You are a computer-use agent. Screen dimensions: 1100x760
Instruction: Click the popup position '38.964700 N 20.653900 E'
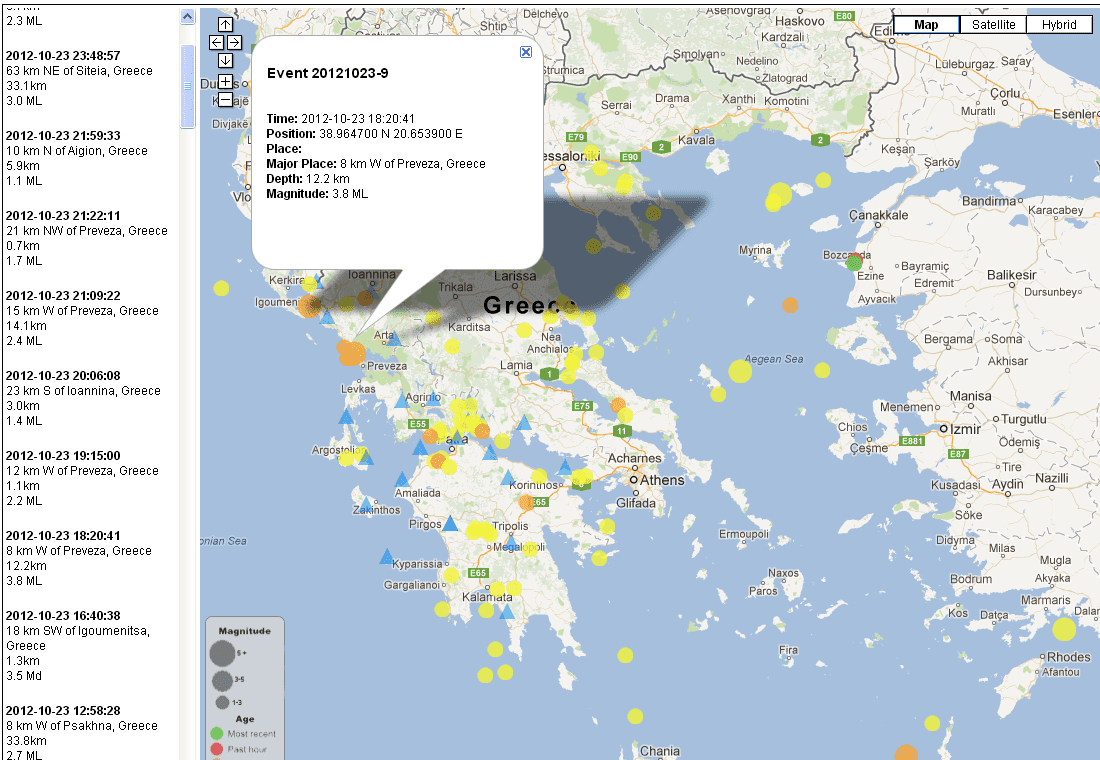click(391, 133)
